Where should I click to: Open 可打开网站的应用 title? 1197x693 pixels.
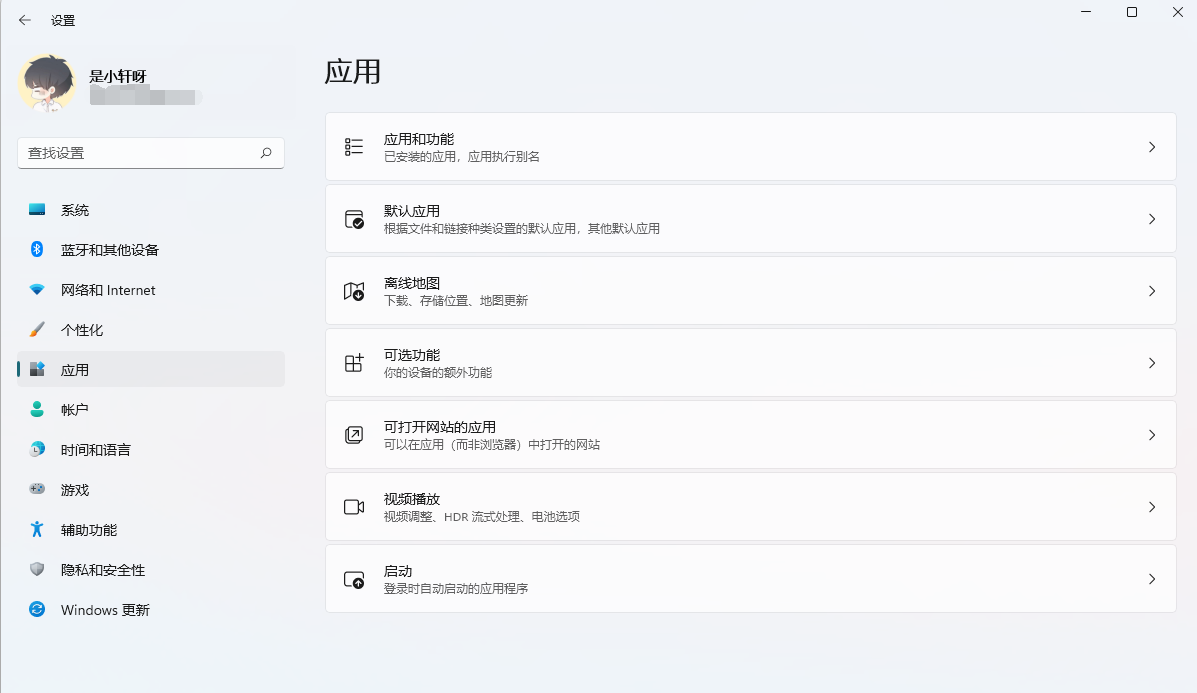[440, 427]
